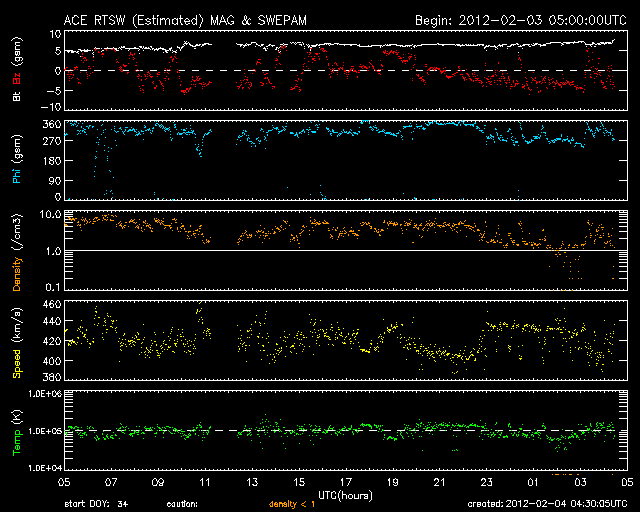Click the 23 hour tick on time axis
Image resolution: width=640 pixels, height=512 pixels.
(x=486, y=483)
